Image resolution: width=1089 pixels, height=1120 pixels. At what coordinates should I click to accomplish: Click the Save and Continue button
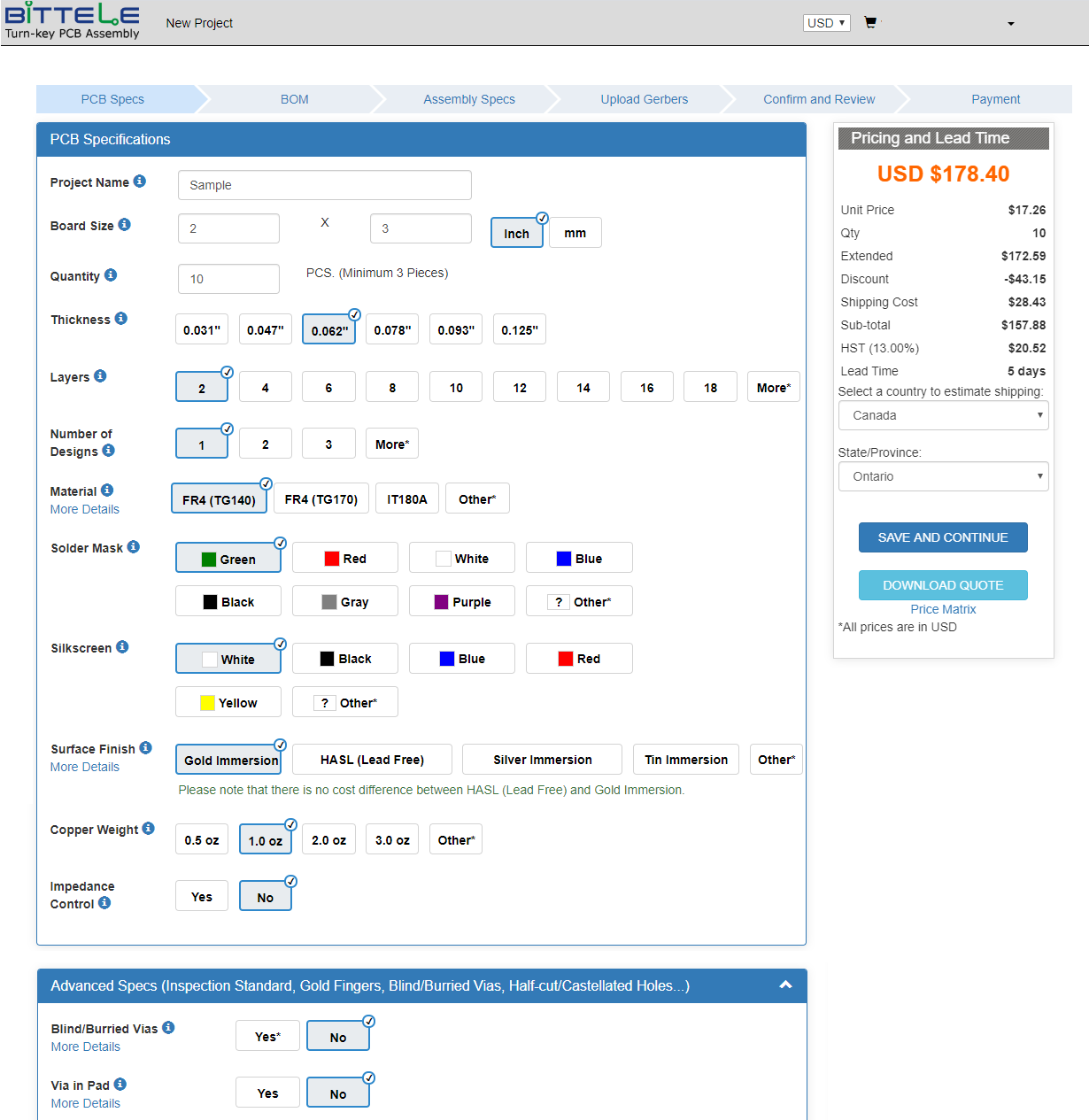point(943,537)
